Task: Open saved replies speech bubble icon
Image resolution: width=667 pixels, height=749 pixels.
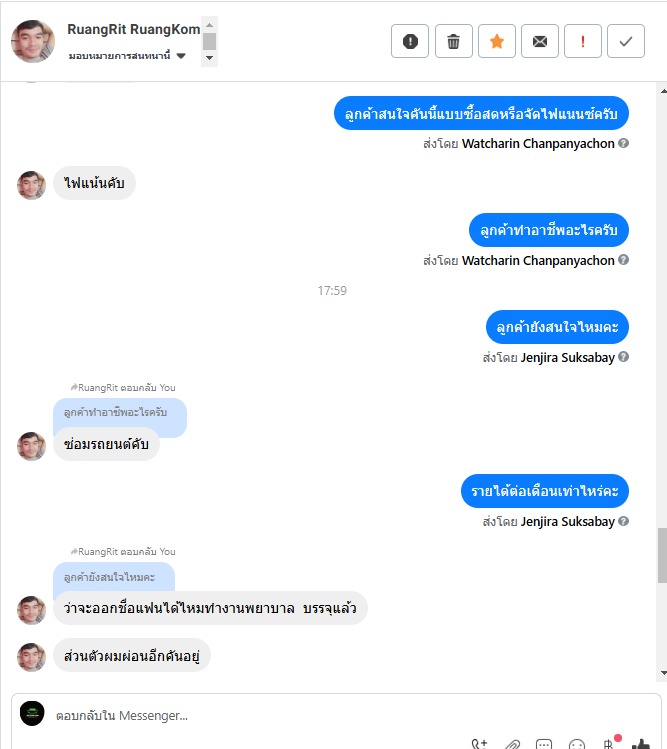Action: 544,744
